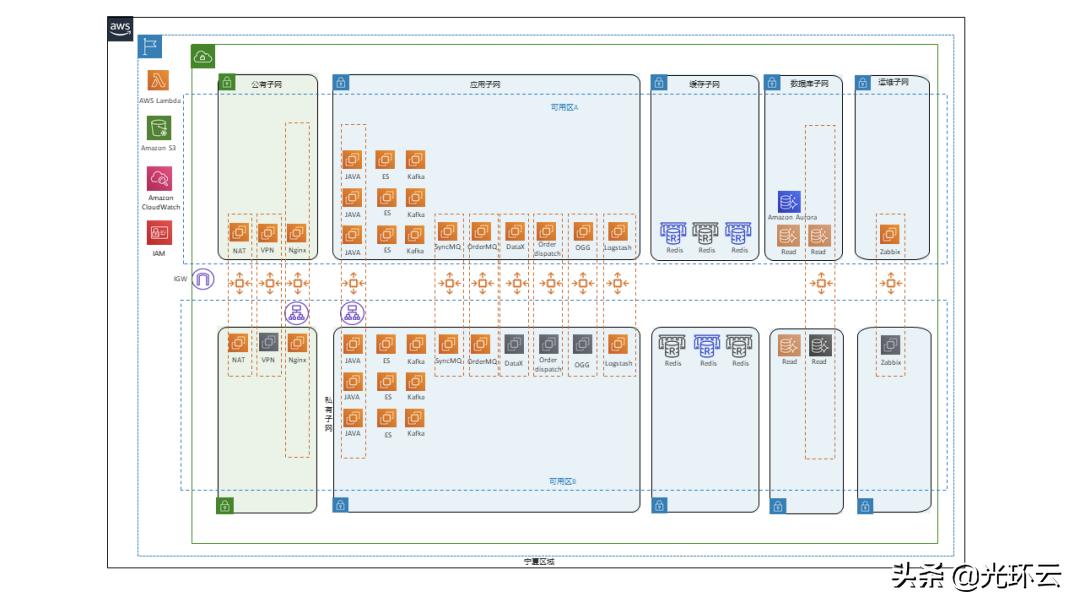Click the Logstash instance in 可用区A
The height and width of the screenshot is (608, 1080).
[x=618, y=231]
